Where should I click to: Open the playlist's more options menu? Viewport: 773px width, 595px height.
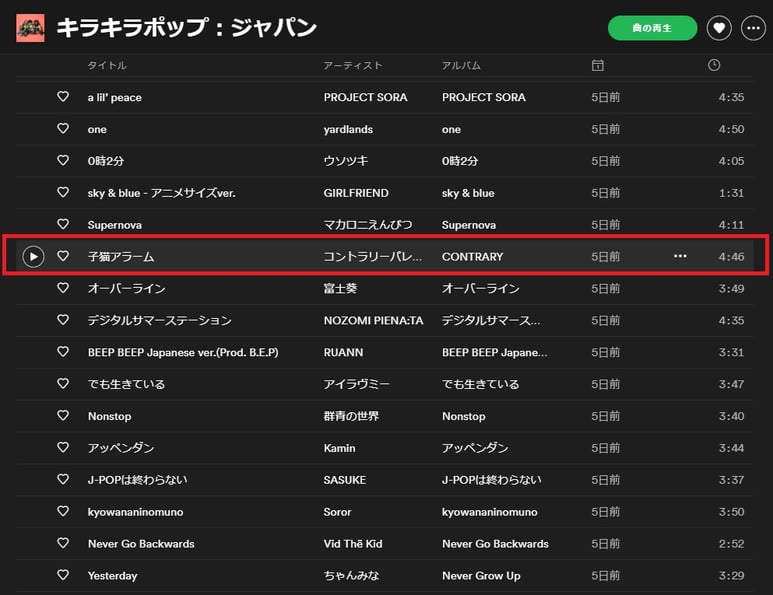754,28
